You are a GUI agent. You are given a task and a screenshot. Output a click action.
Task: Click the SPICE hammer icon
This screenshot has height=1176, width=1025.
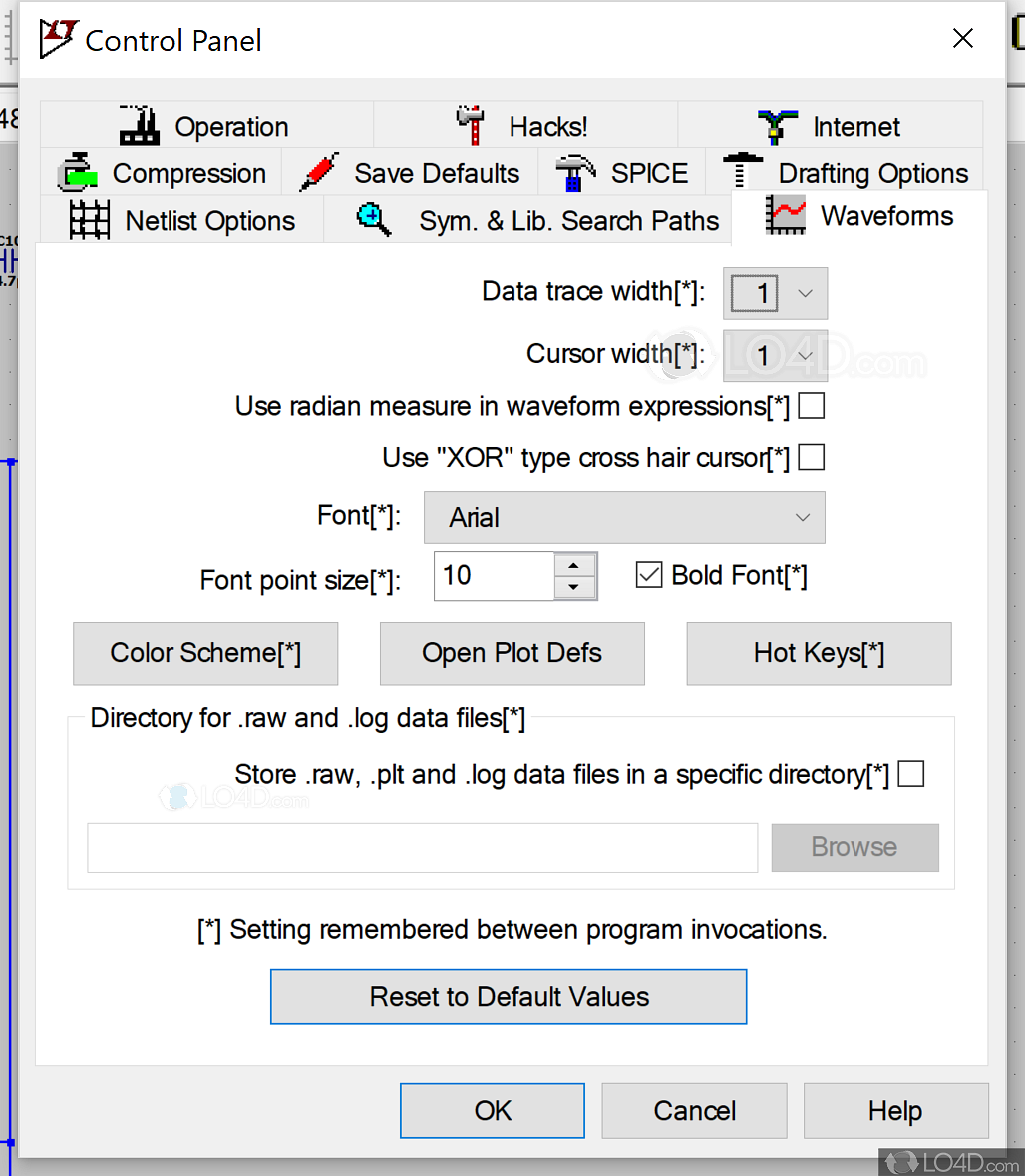(575, 171)
